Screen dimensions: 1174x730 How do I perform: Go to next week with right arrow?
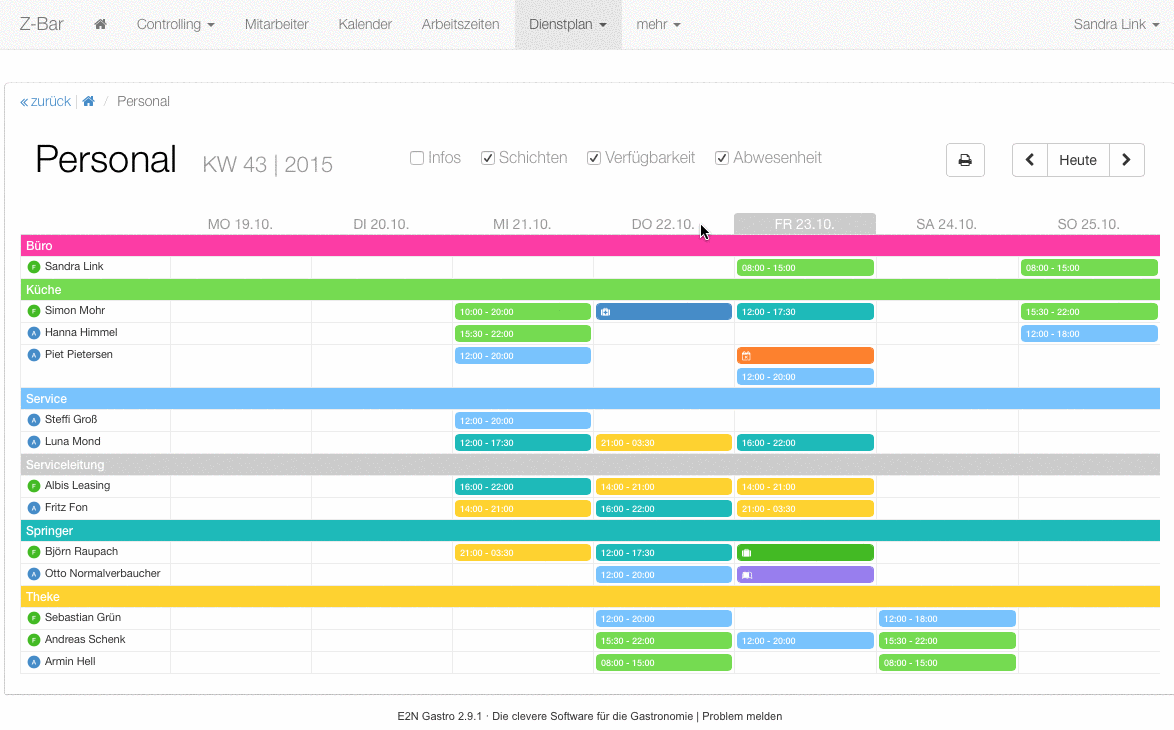click(x=1127, y=160)
